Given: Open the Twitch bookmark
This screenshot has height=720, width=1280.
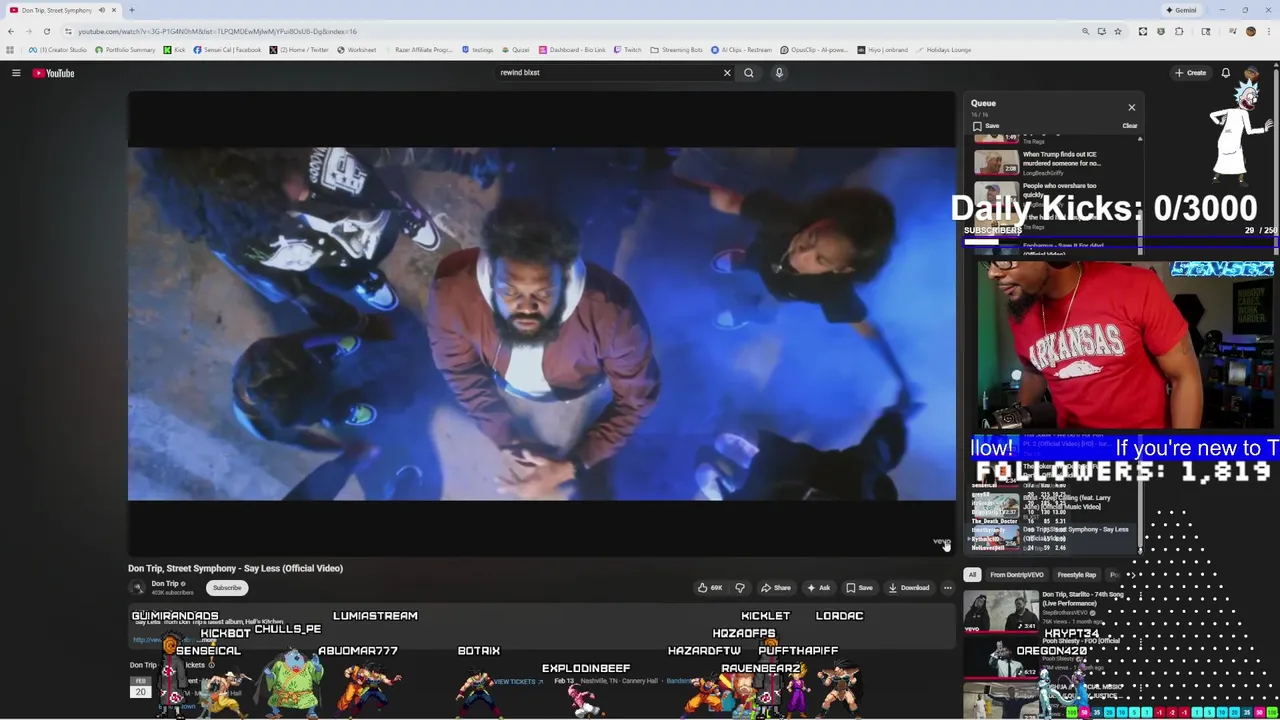Looking at the screenshot, I should click(x=627, y=50).
